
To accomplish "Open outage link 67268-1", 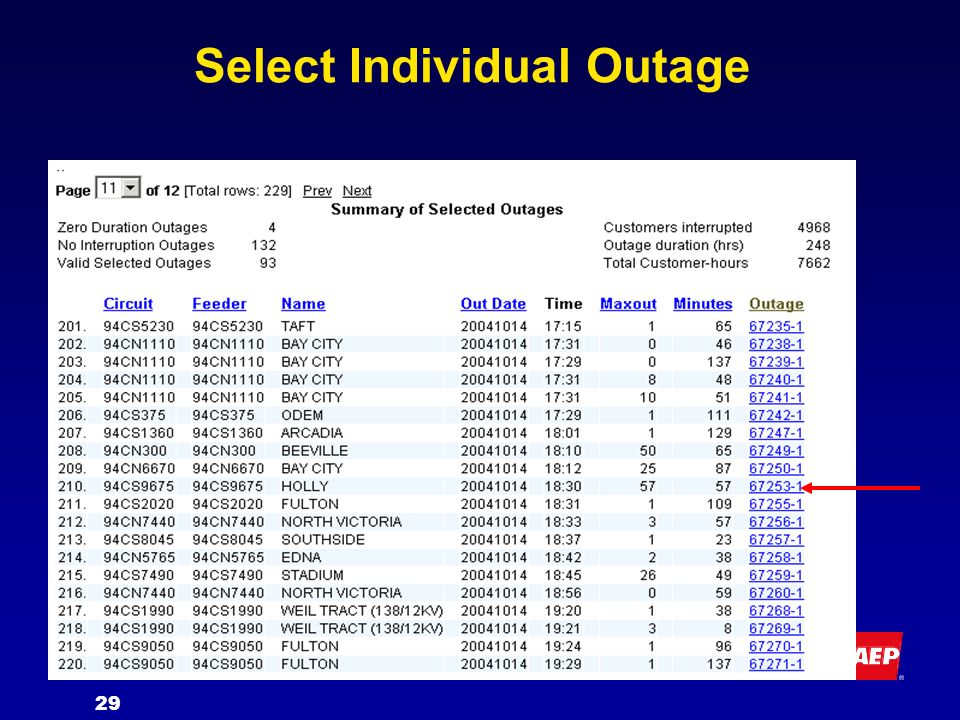I will click(776, 610).
